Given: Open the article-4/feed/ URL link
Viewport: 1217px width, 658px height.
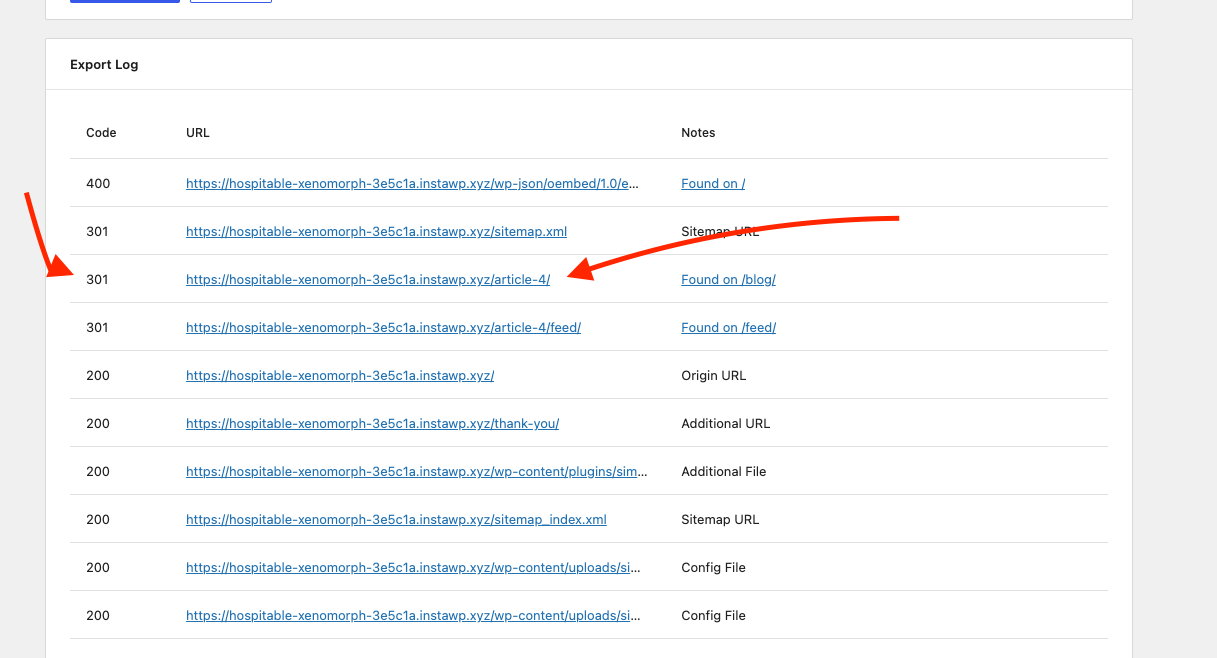Looking at the screenshot, I should (383, 327).
